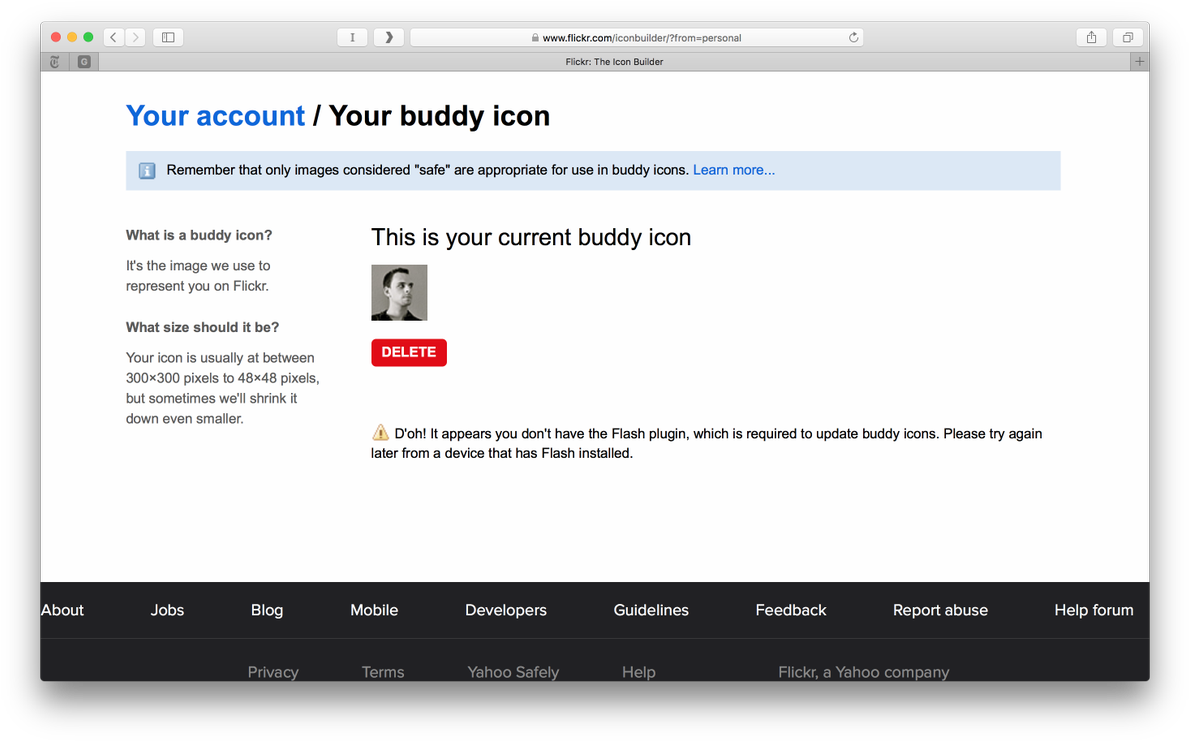Click the chevron extension button in toolbar

[389, 37]
